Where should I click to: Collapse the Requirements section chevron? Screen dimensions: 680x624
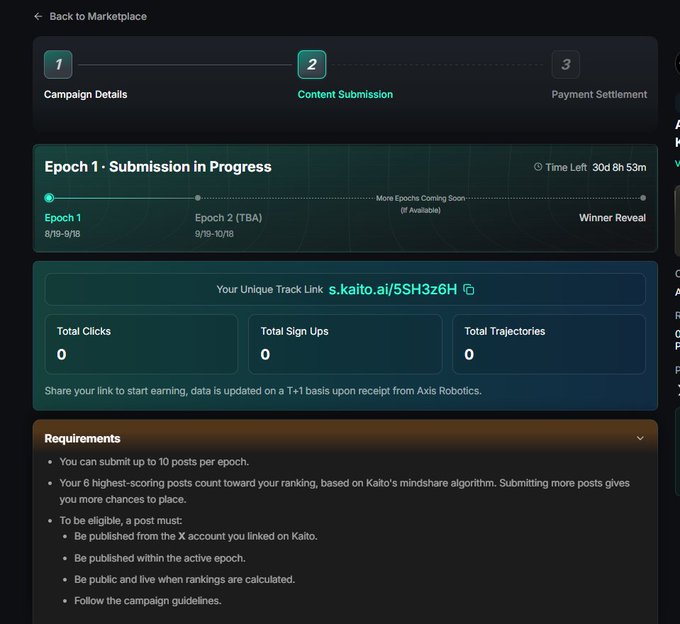click(640, 438)
